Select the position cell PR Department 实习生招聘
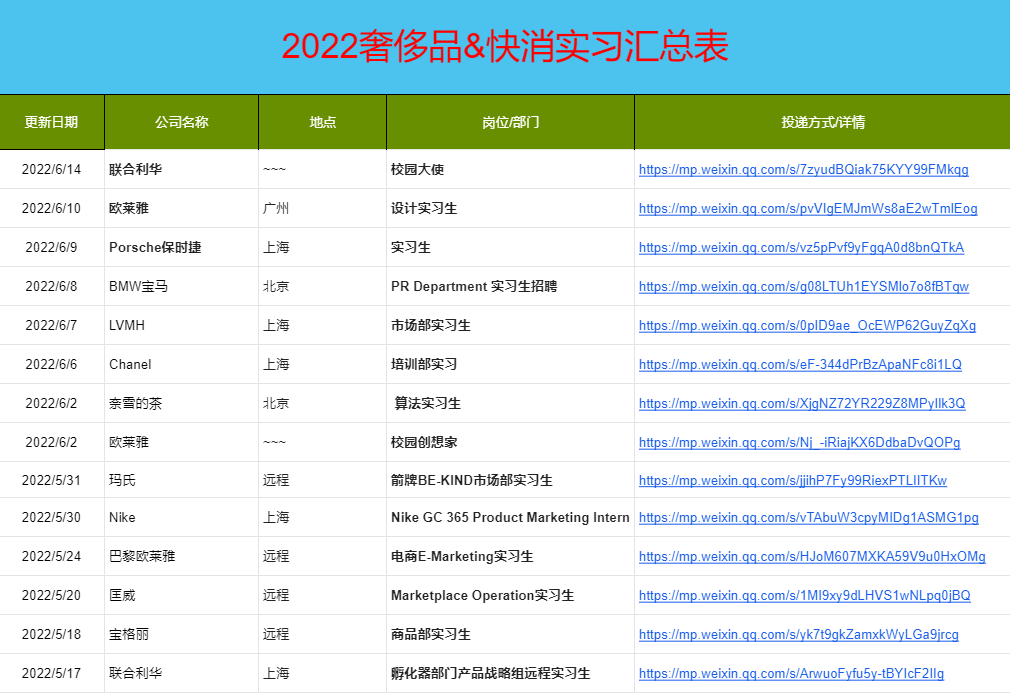 pyautogui.click(x=511, y=287)
